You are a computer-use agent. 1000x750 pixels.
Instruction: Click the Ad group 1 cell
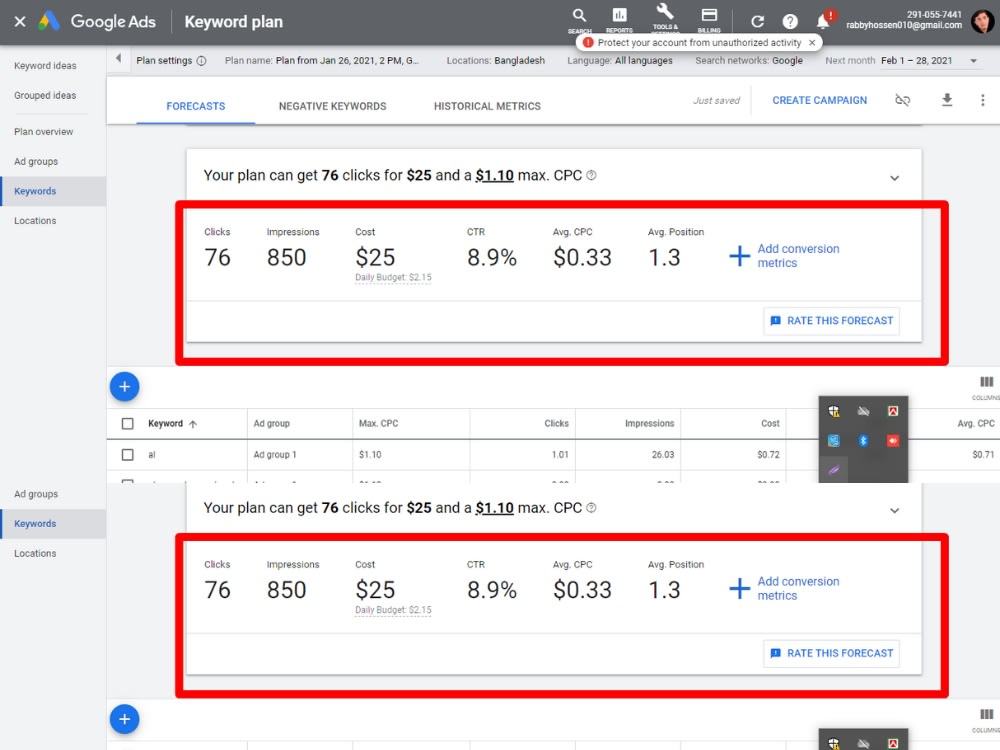click(275, 455)
